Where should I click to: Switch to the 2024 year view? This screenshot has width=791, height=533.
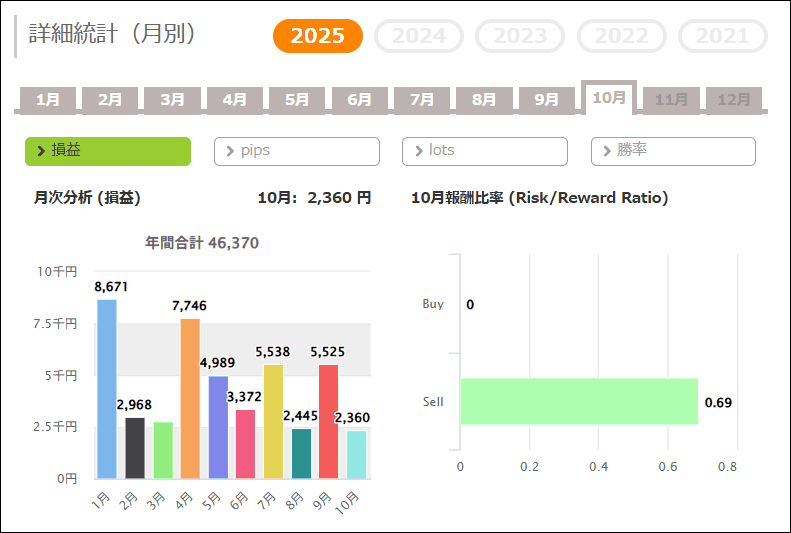click(x=418, y=37)
